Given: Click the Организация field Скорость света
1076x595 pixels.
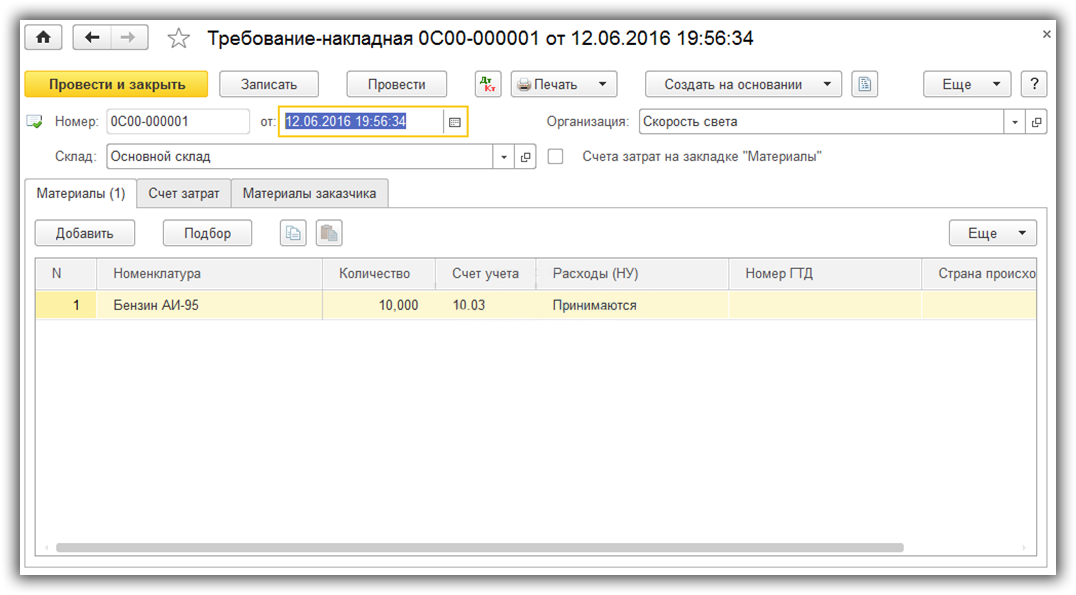Looking at the screenshot, I should (x=821, y=122).
